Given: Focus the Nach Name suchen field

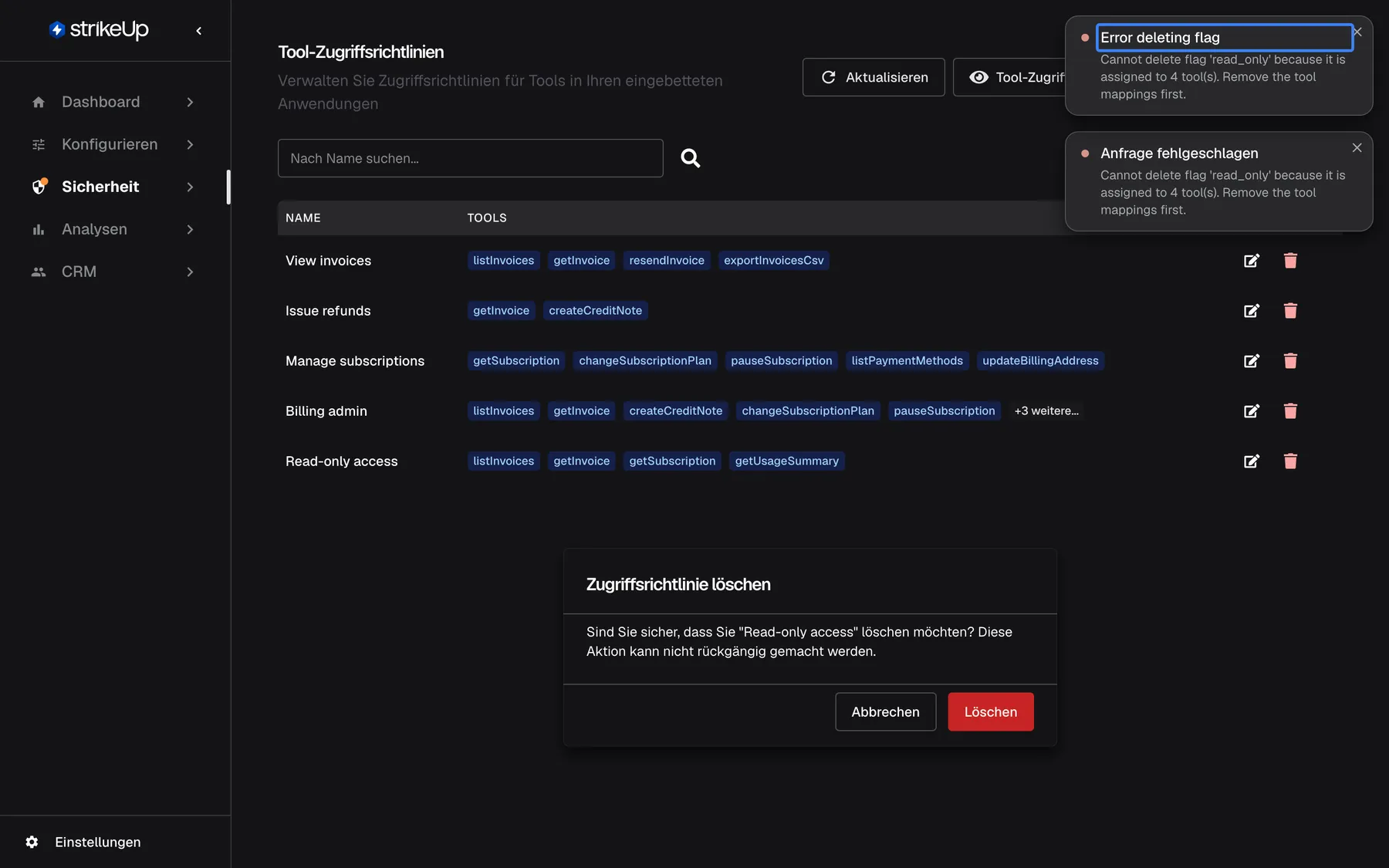Looking at the screenshot, I should coord(471,158).
